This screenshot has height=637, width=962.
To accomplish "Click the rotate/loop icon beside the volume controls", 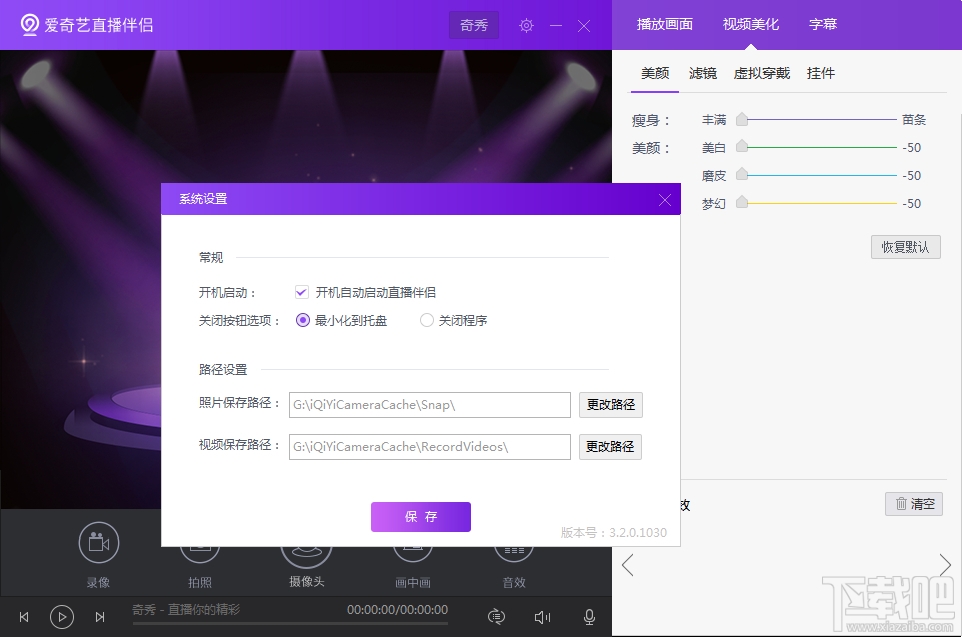I will (x=495, y=616).
